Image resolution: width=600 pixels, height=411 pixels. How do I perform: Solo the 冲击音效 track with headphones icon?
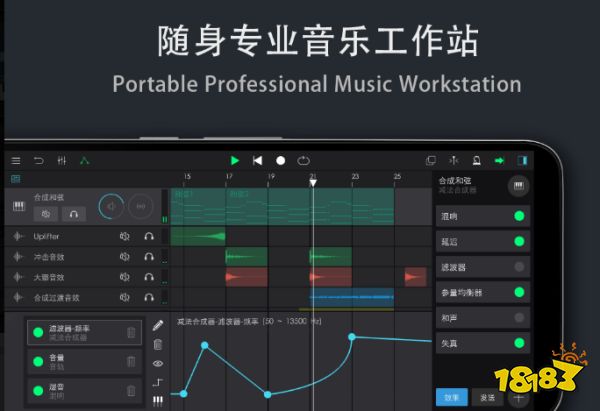[x=148, y=256]
